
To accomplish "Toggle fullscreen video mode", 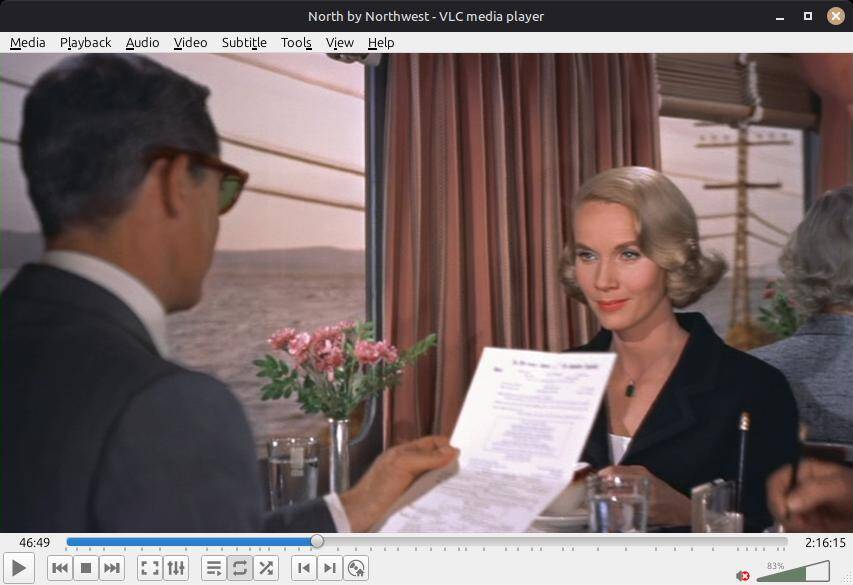I will [x=150, y=568].
